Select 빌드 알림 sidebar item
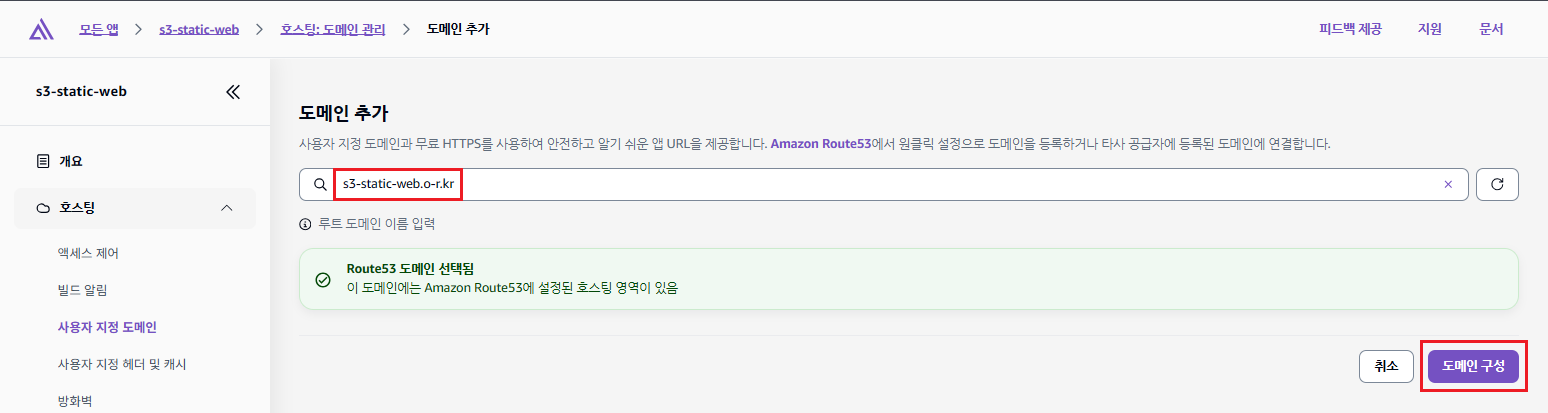 click(83, 290)
